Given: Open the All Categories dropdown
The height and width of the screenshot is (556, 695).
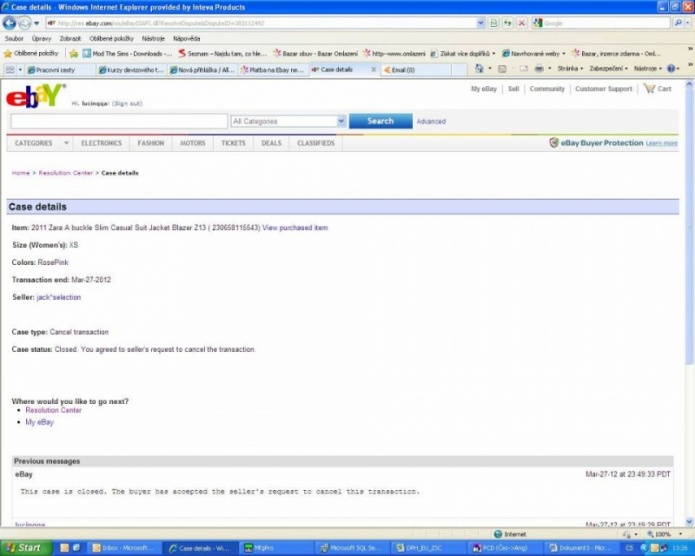Looking at the screenshot, I should 288,121.
